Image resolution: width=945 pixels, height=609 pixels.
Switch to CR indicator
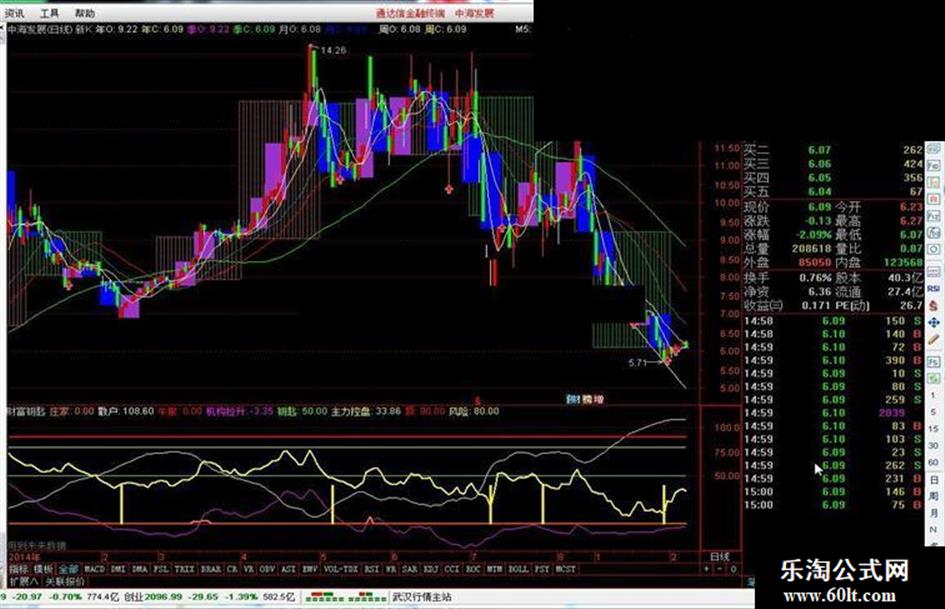pyautogui.click(x=233, y=569)
